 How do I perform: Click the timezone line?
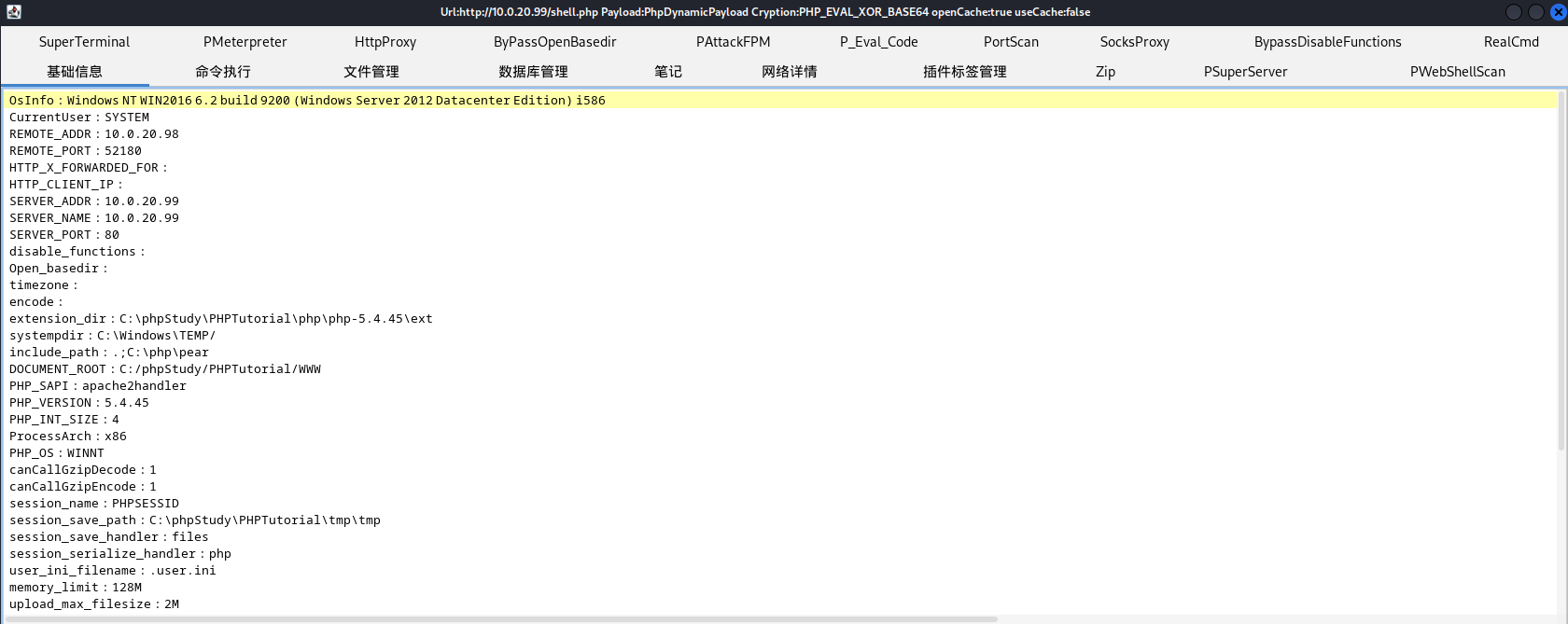[x=44, y=284]
